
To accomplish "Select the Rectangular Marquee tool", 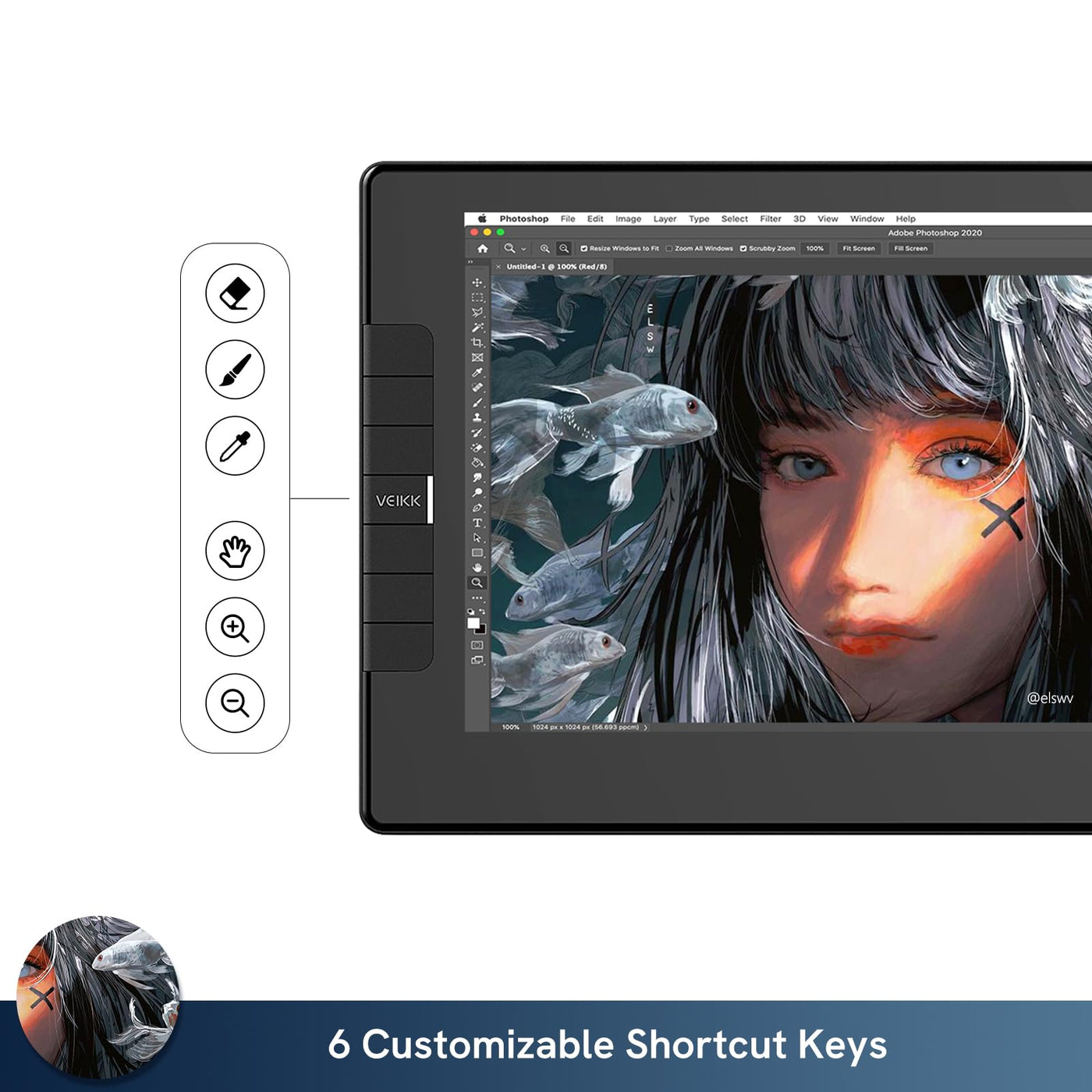I will pyautogui.click(x=477, y=297).
